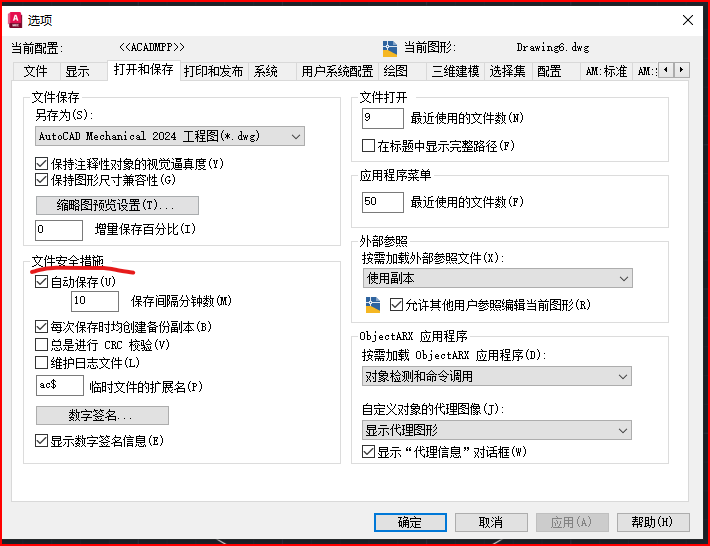
Task: Open the 另存为 file format dropdown
Action: pos(170,136)
